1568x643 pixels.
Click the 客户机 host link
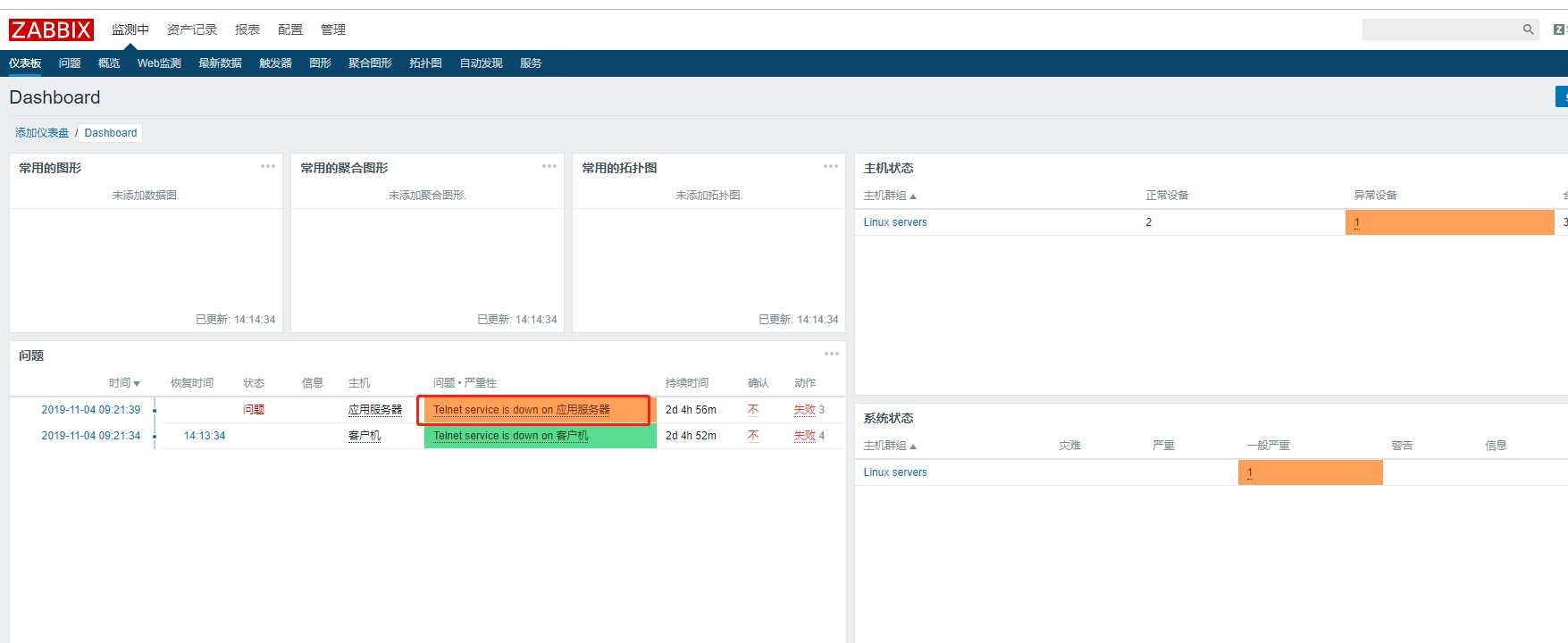365,436
